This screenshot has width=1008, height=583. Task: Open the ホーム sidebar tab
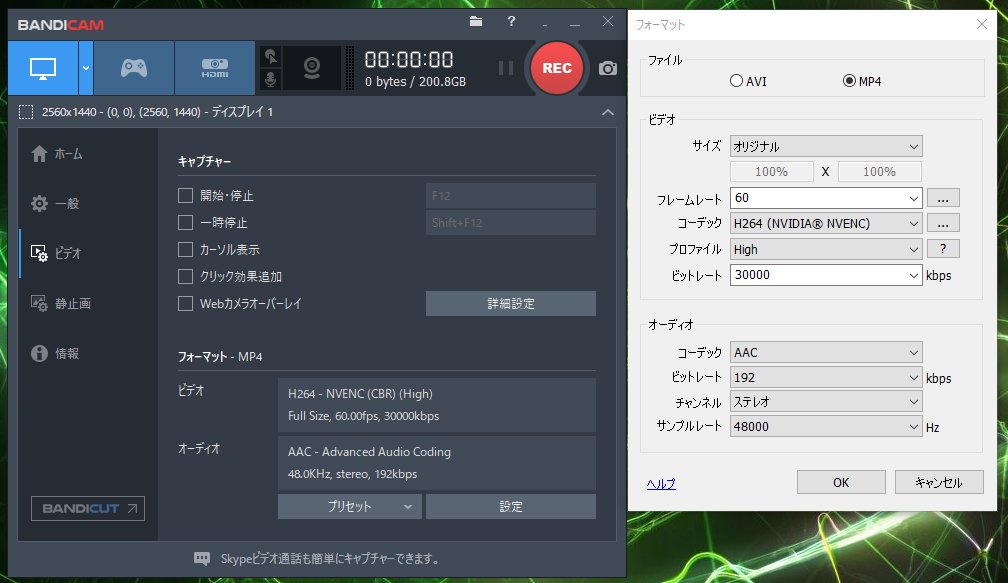(57, 154)
